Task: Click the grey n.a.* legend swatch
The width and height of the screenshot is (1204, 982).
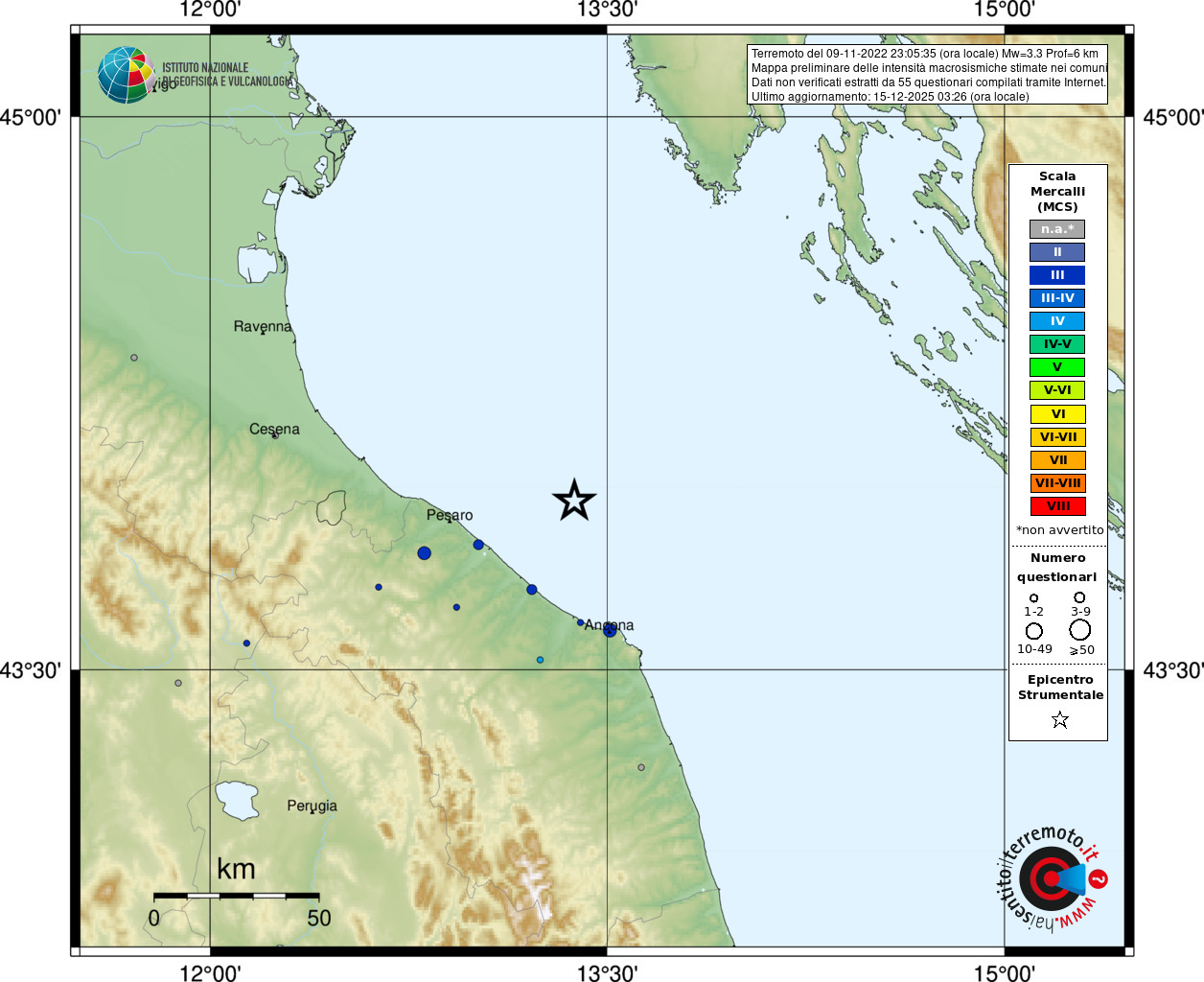Action: pyautogui.click(x=1057, y=229)
